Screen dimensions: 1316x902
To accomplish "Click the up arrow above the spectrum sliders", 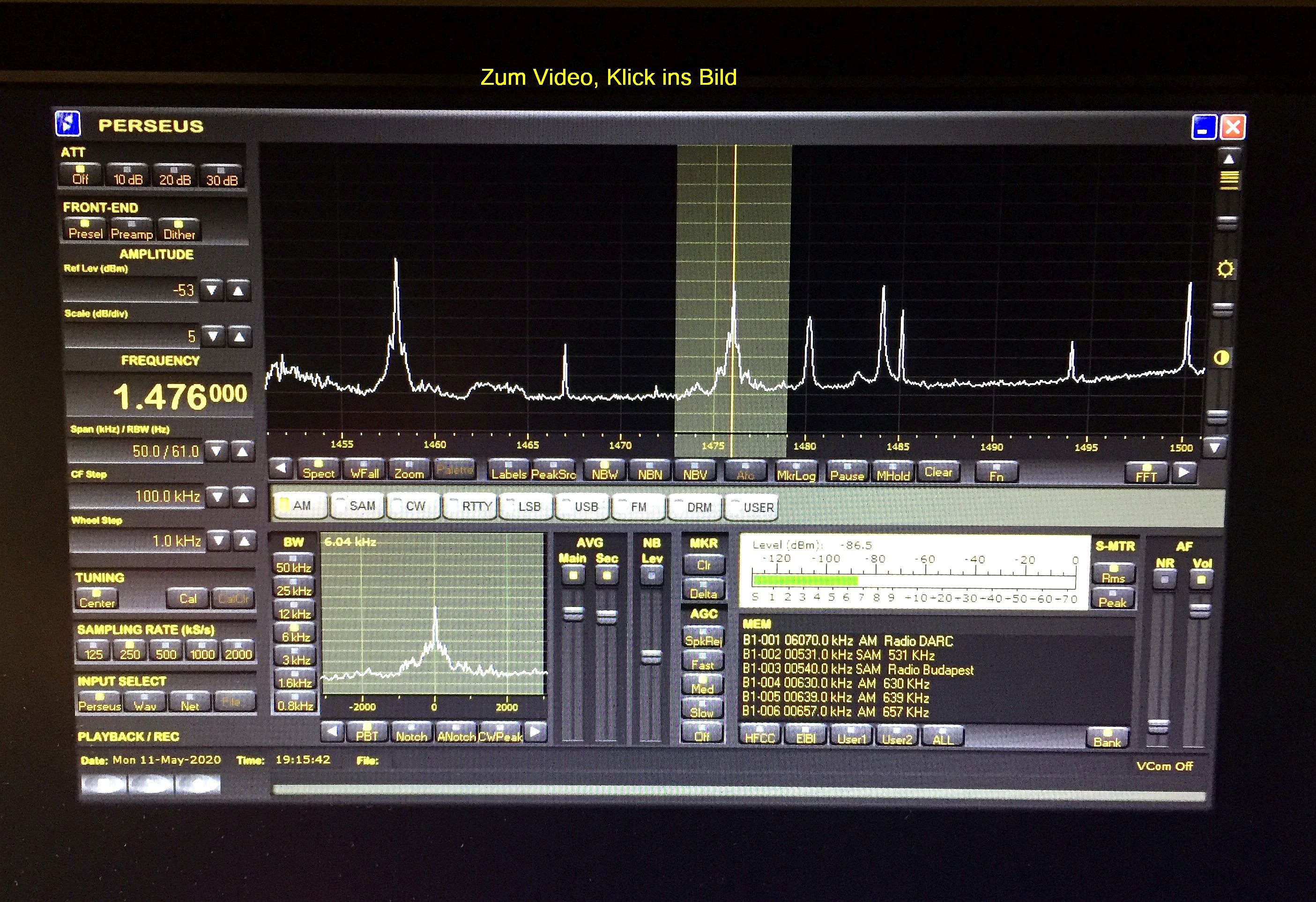I will [x=1229, y=159].
